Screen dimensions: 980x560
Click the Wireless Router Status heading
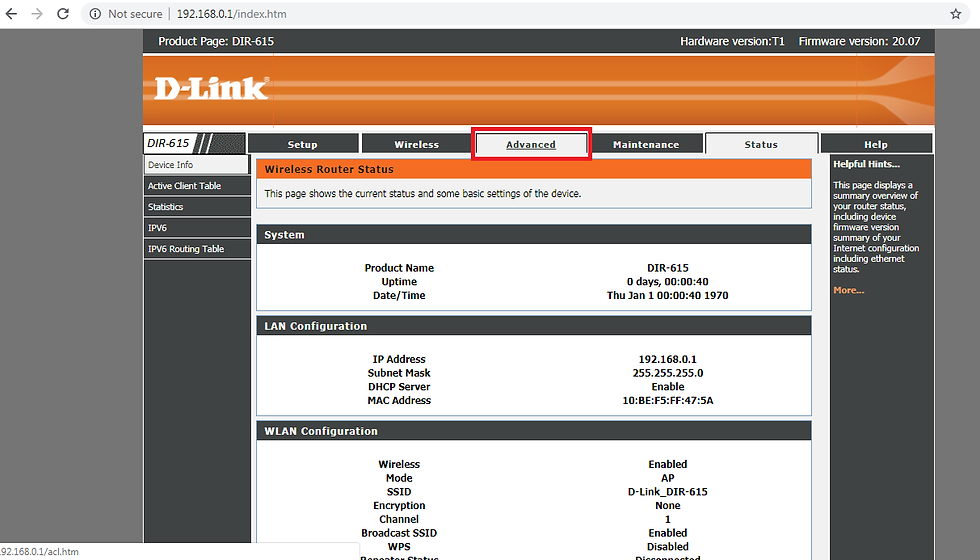329,169
